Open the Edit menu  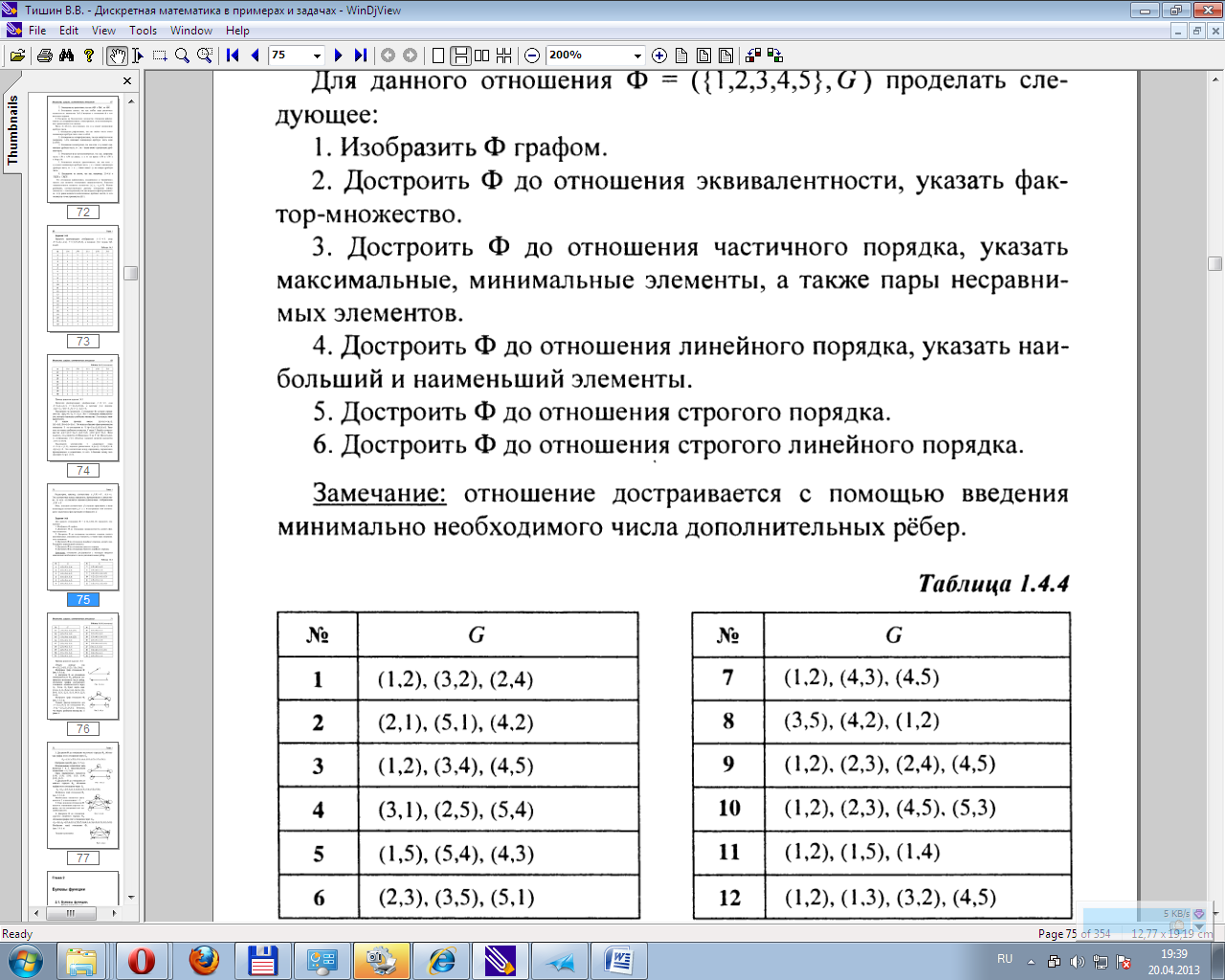[69, 31]
